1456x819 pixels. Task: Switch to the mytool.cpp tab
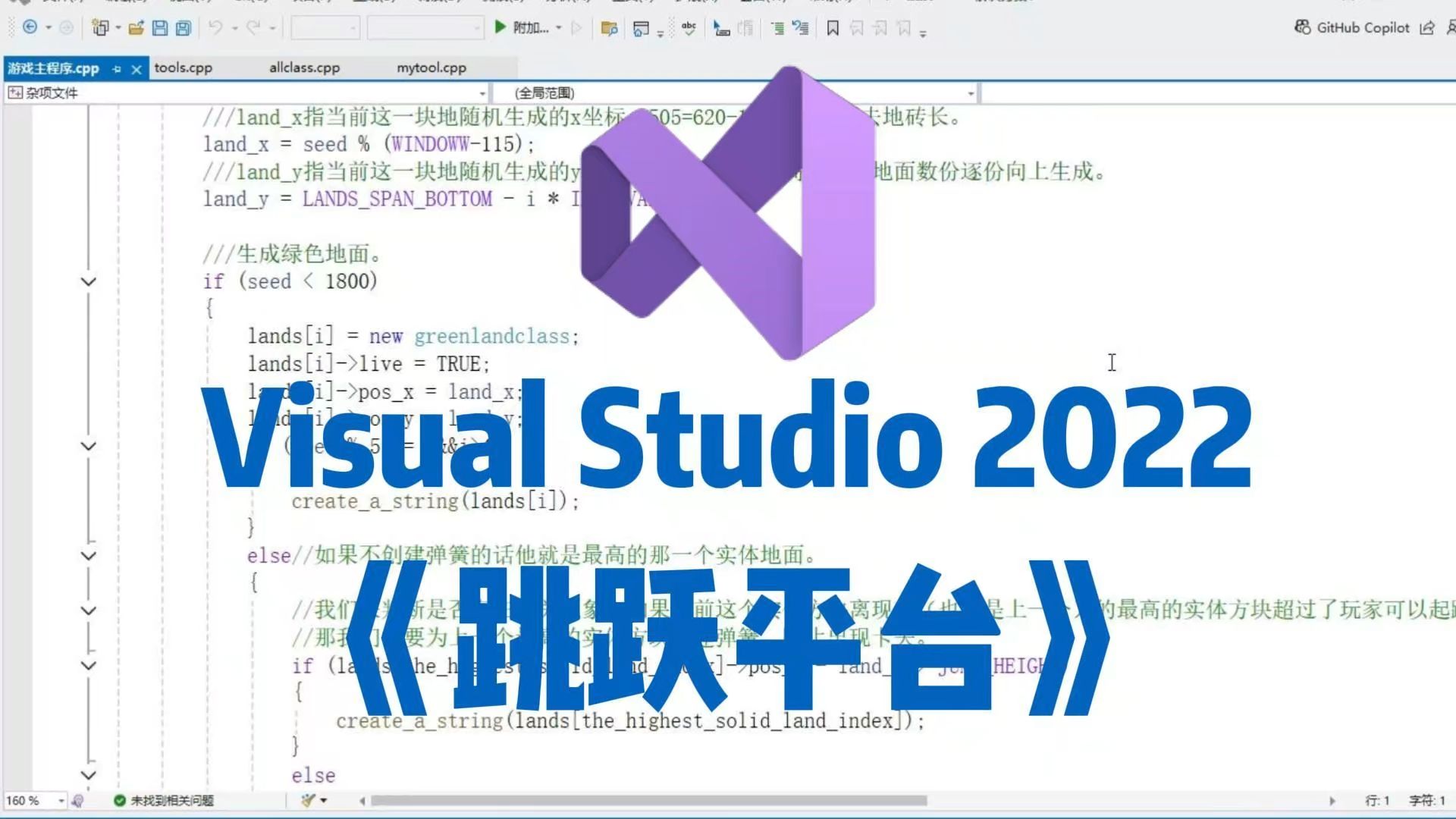(431, 67)
